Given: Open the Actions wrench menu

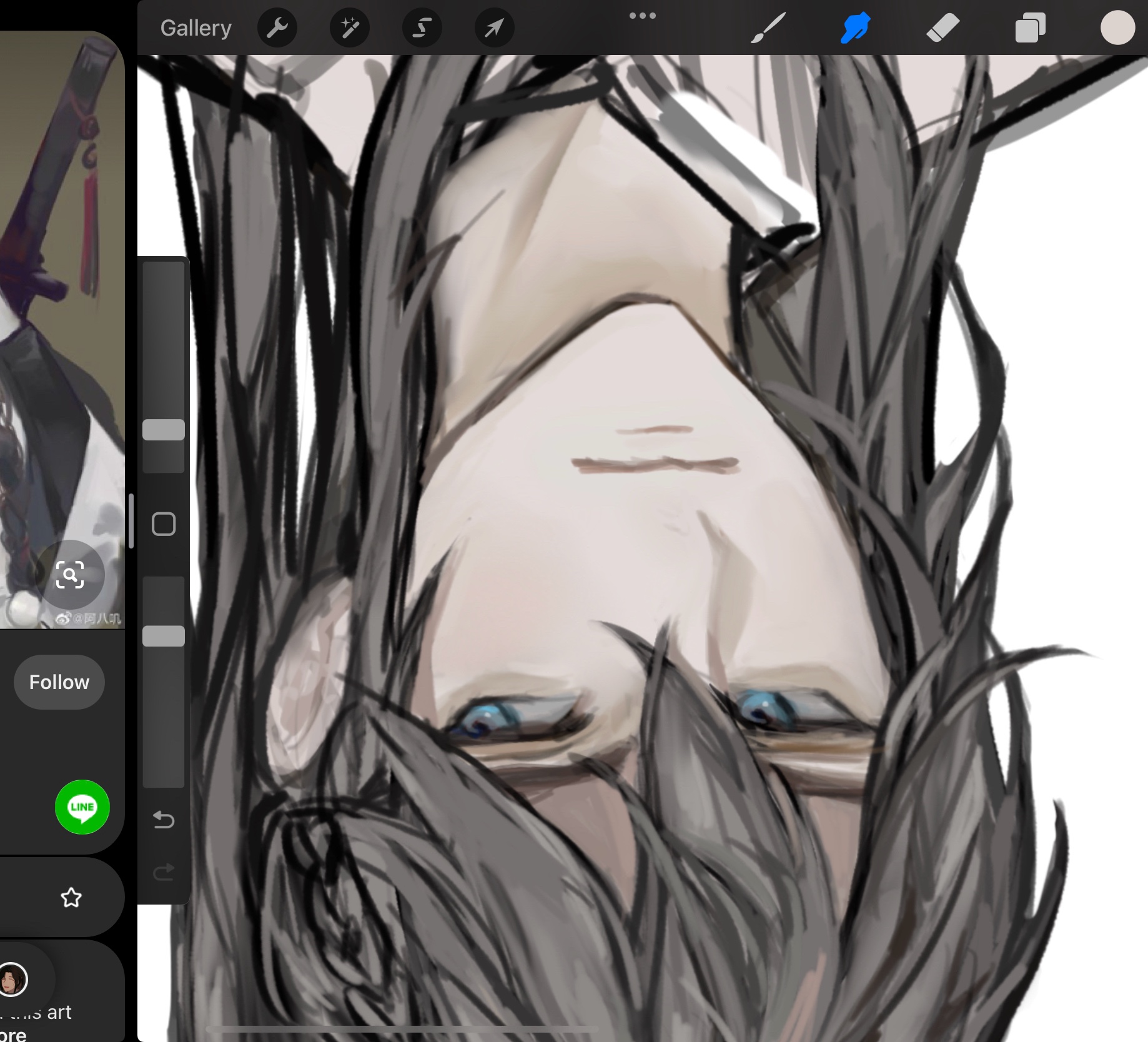Looking at the screenshot, I should 277,28.
